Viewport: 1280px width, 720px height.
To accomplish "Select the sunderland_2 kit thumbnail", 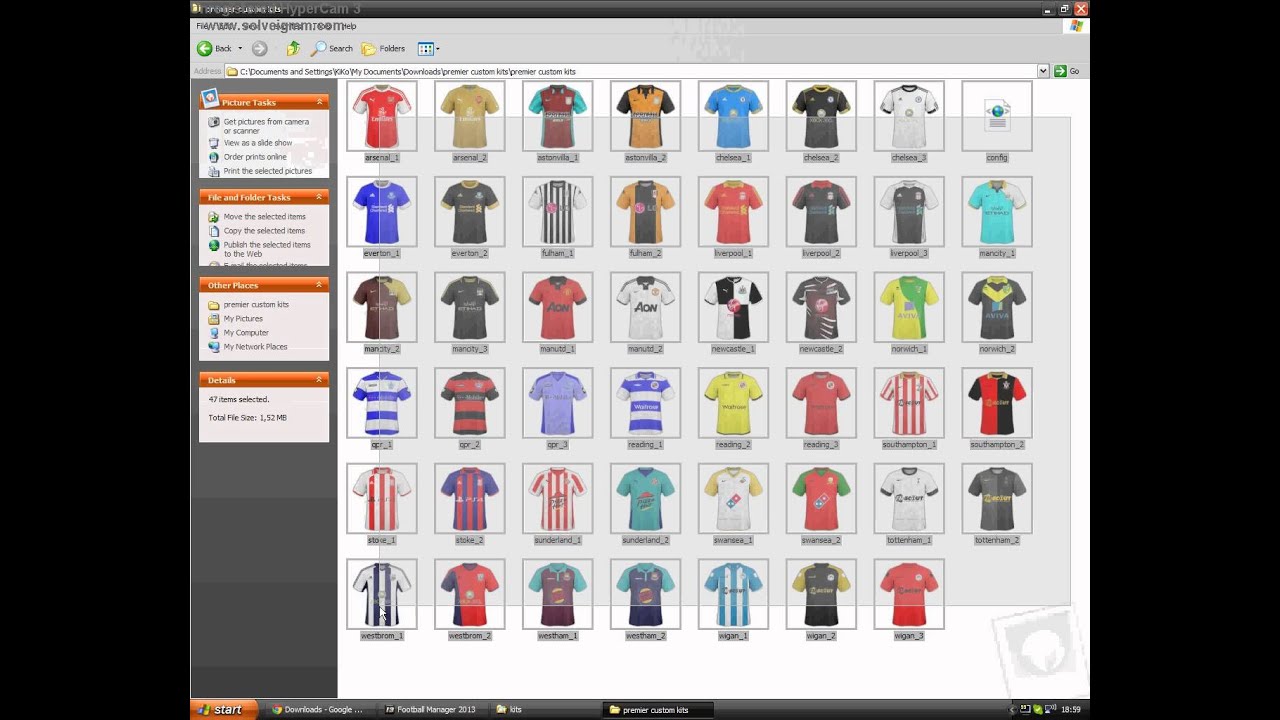I will click(x=645, y=499).
